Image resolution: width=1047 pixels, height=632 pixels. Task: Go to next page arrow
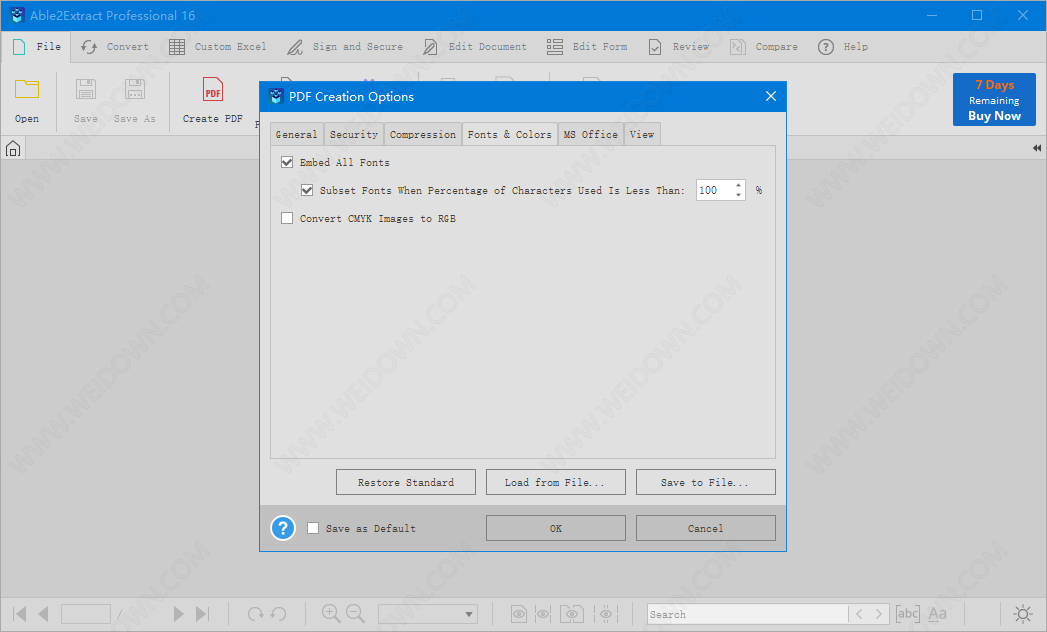[x=178, y=613]
